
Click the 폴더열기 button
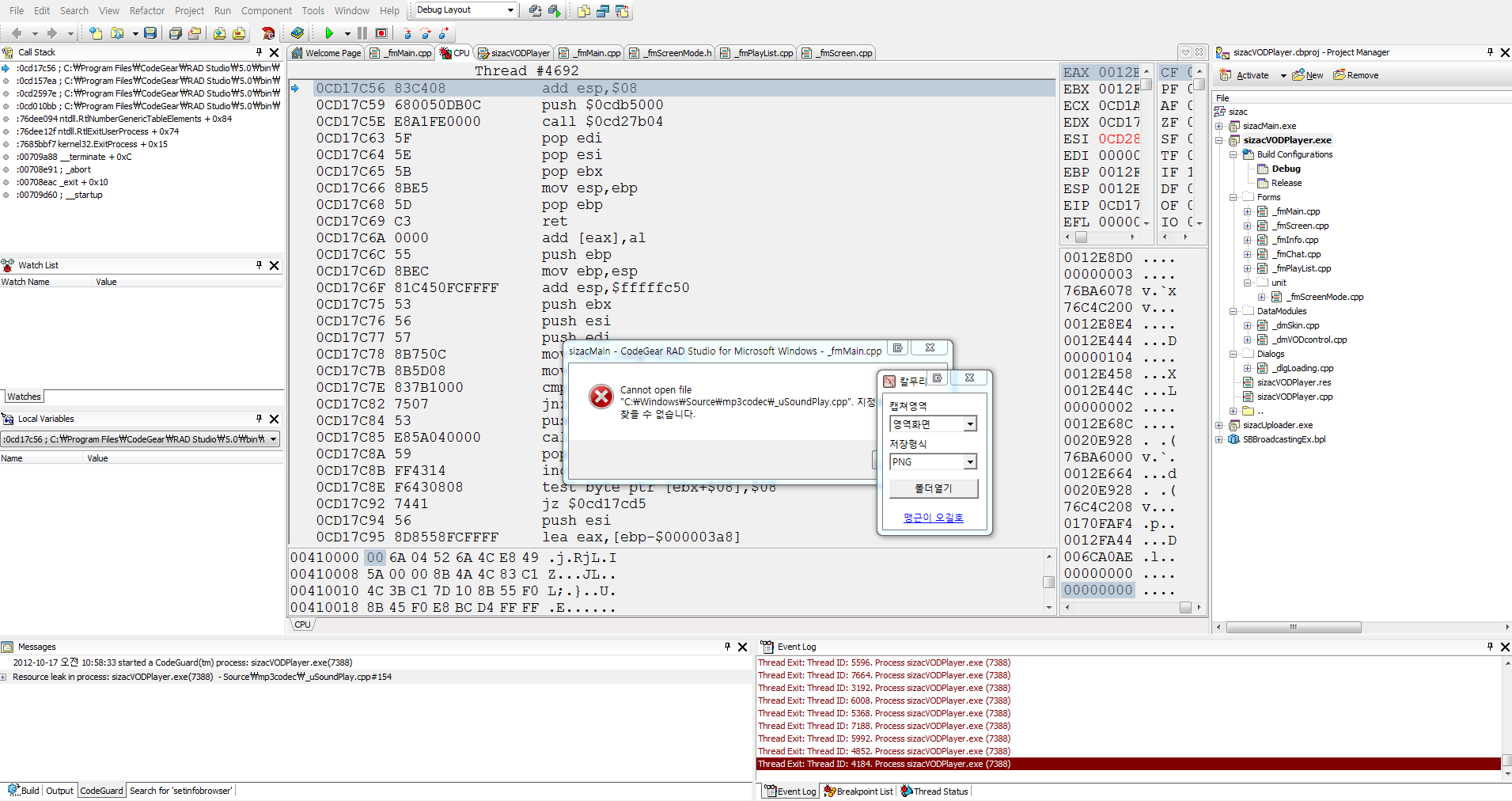coord(934,489)
